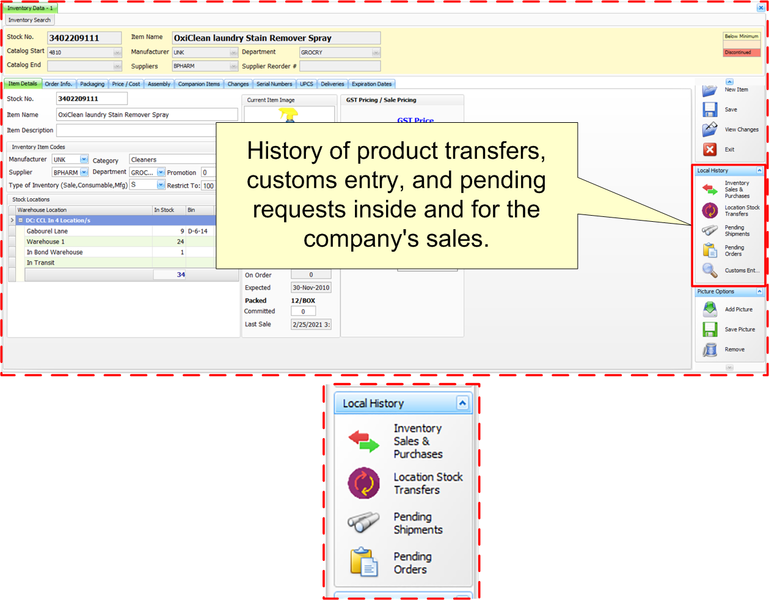The width and height of the screenshot is (769, 600).
Task: Click the Supplier Reorder # field
Action: (340, 66)
